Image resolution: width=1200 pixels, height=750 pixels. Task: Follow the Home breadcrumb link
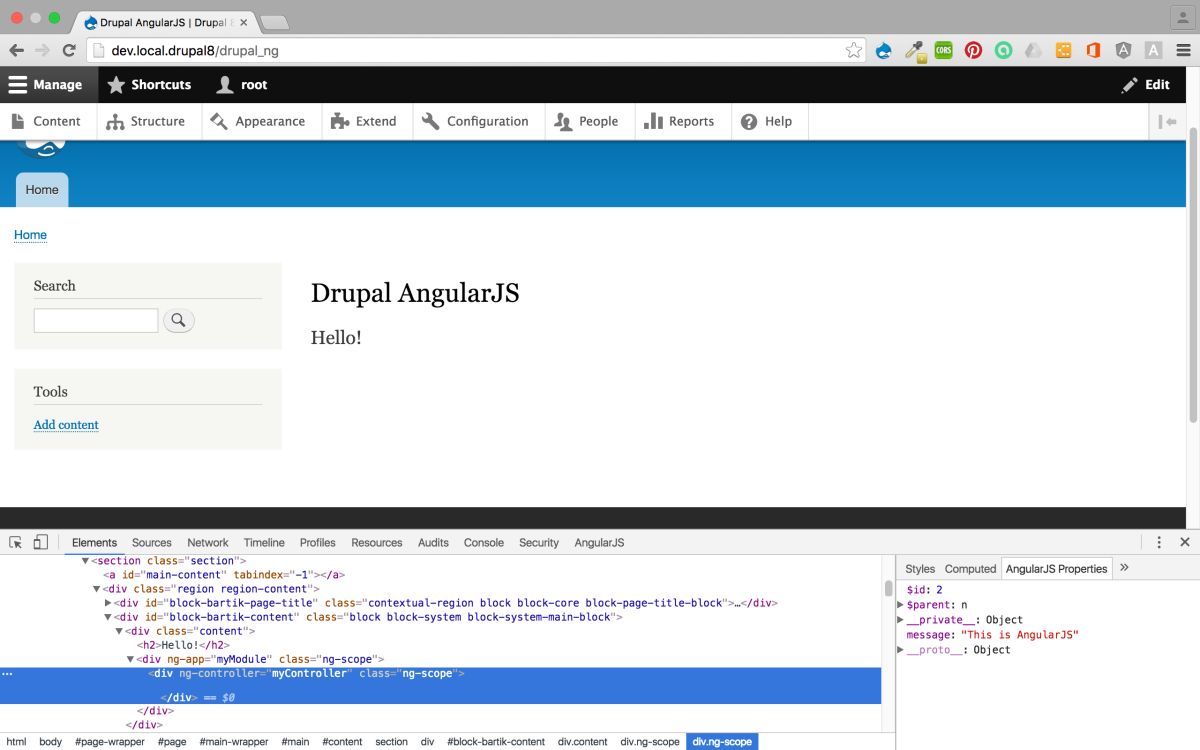[30, 235]
